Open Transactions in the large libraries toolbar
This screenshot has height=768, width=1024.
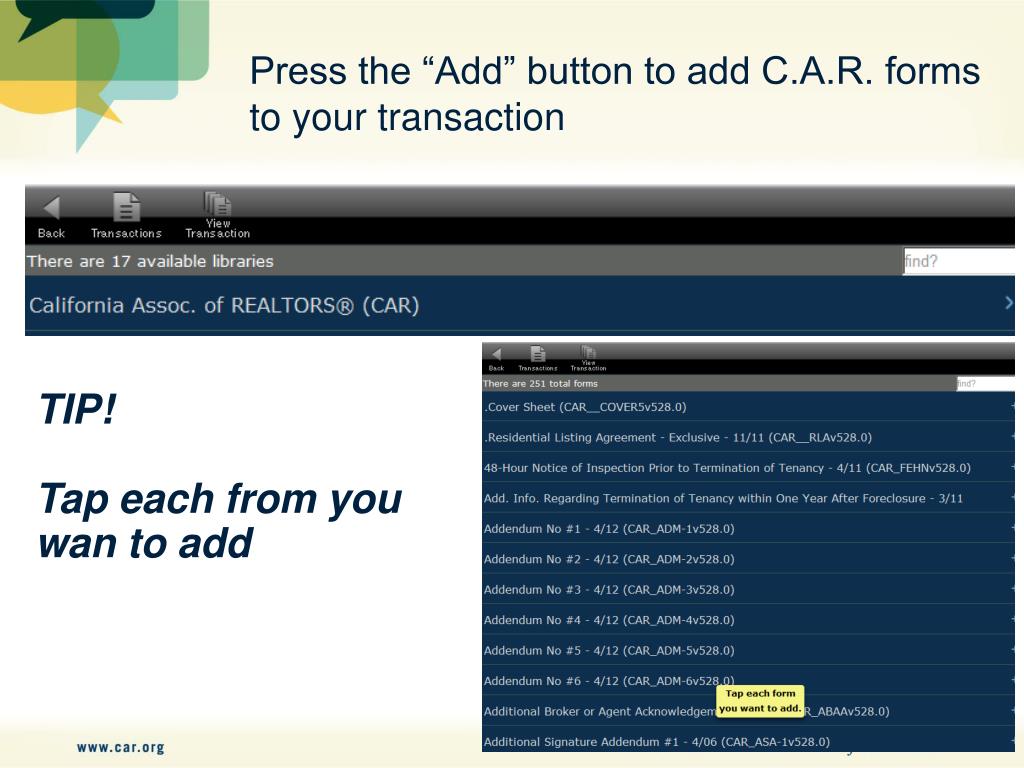(126, 216)
